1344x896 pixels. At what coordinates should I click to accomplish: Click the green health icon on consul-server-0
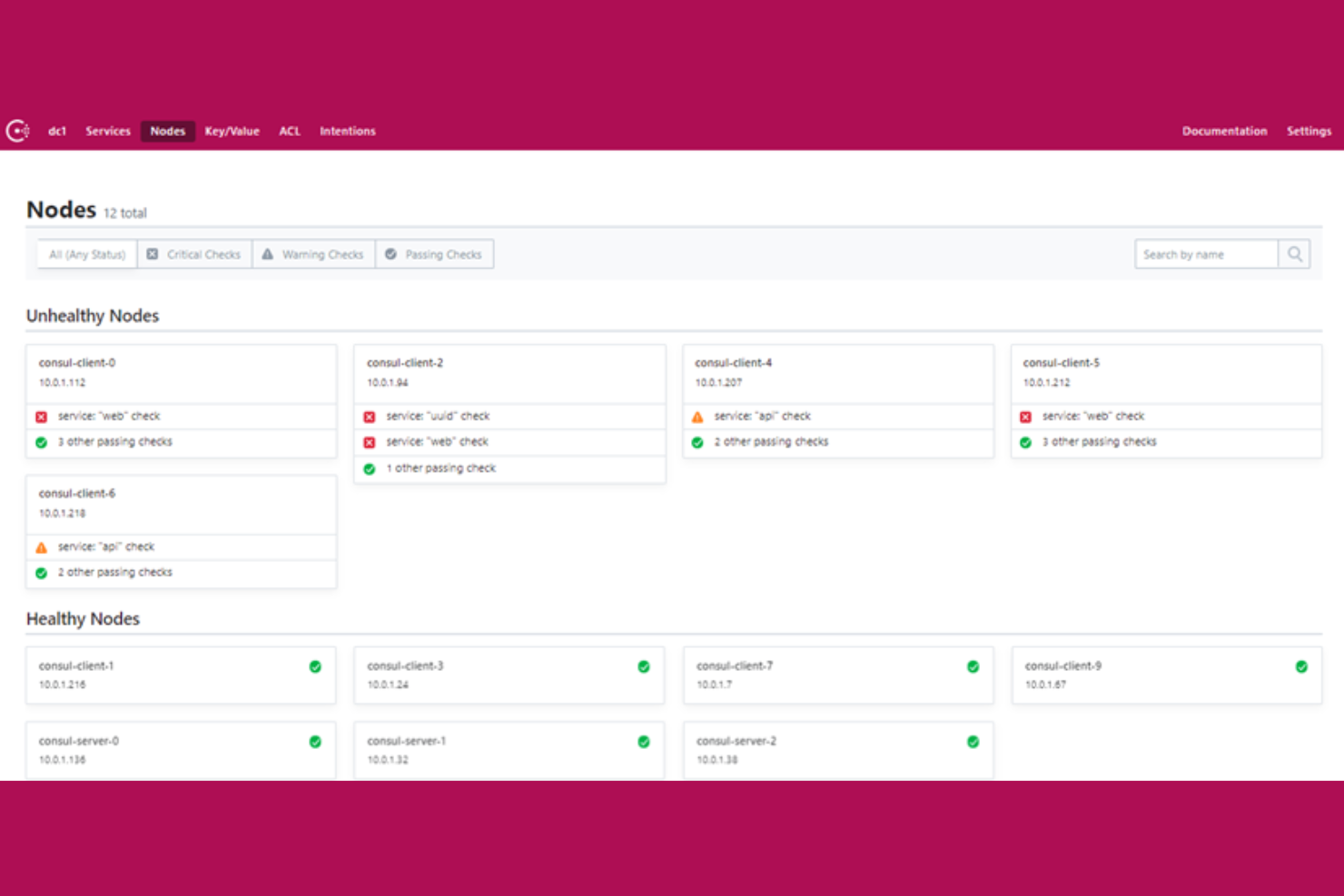coord(315,741)
